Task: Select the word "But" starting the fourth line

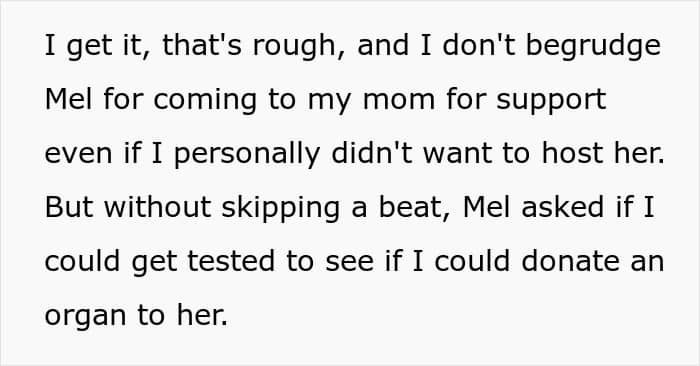Action: click(x=69, y=208)
